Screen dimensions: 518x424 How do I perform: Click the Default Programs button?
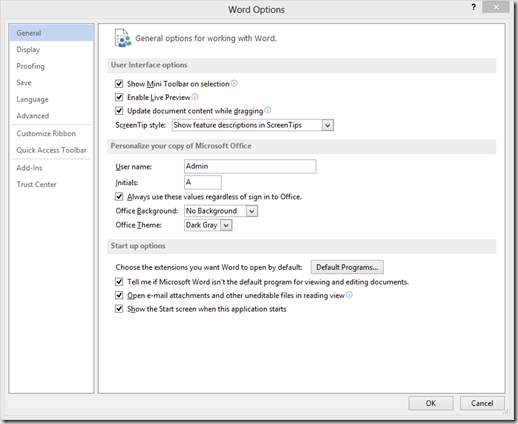pos(347,267)
